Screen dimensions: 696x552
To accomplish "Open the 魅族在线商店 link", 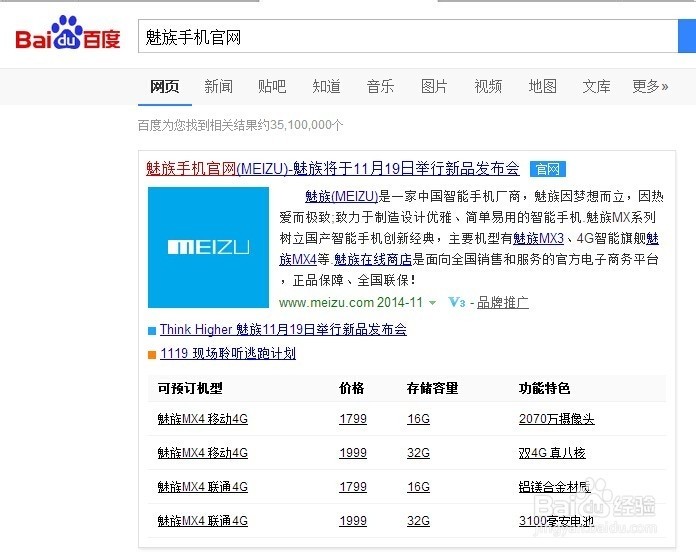I will point(373,259).
